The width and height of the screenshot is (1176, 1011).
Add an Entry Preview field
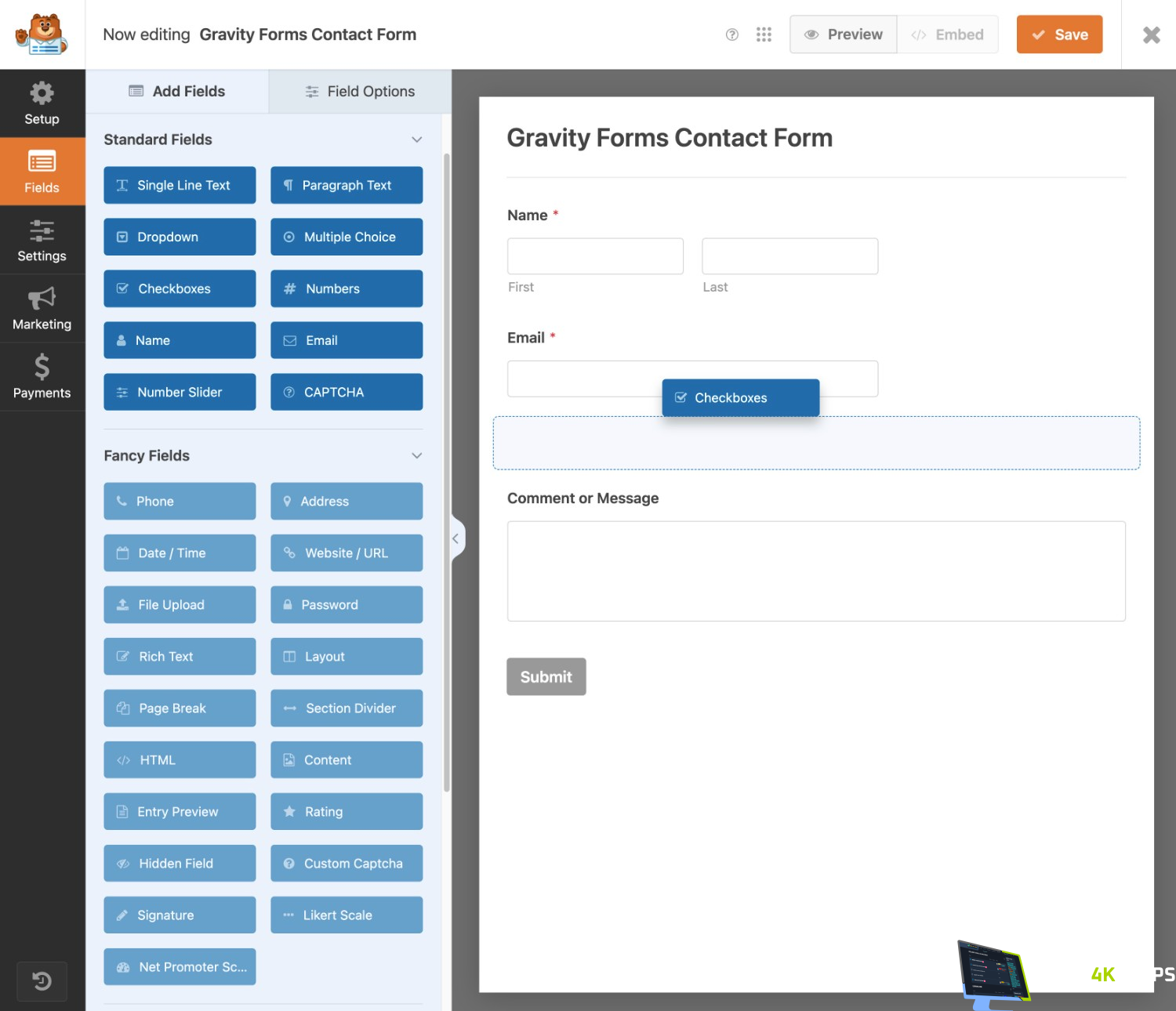(x=180, y=812)
